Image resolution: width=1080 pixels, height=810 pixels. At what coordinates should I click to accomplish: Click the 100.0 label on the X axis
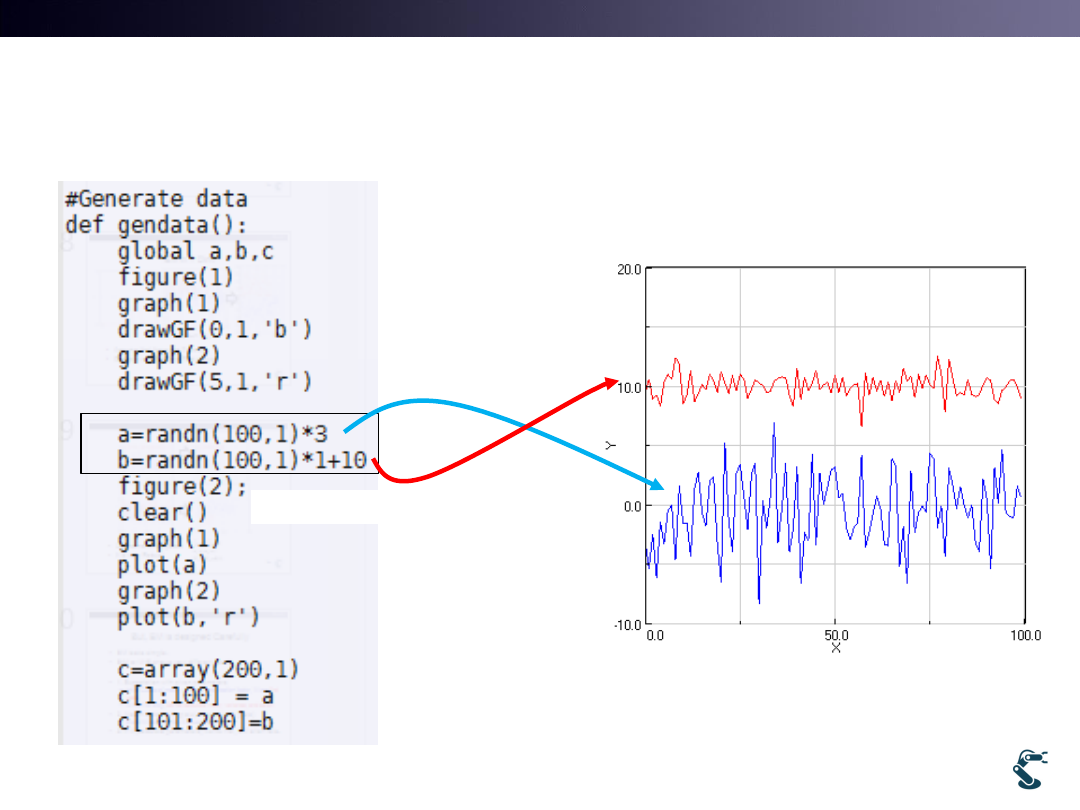pos(1022,635)
